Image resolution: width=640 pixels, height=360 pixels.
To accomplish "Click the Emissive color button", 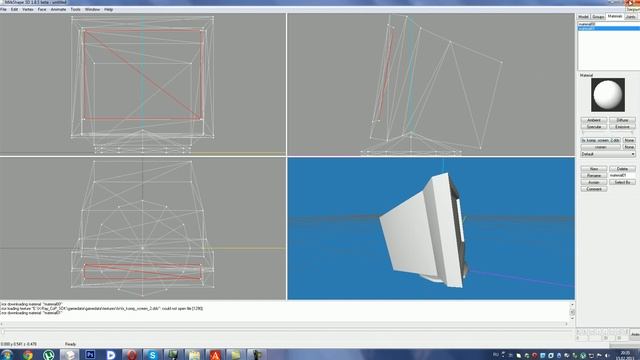I will tap(622, 127).
